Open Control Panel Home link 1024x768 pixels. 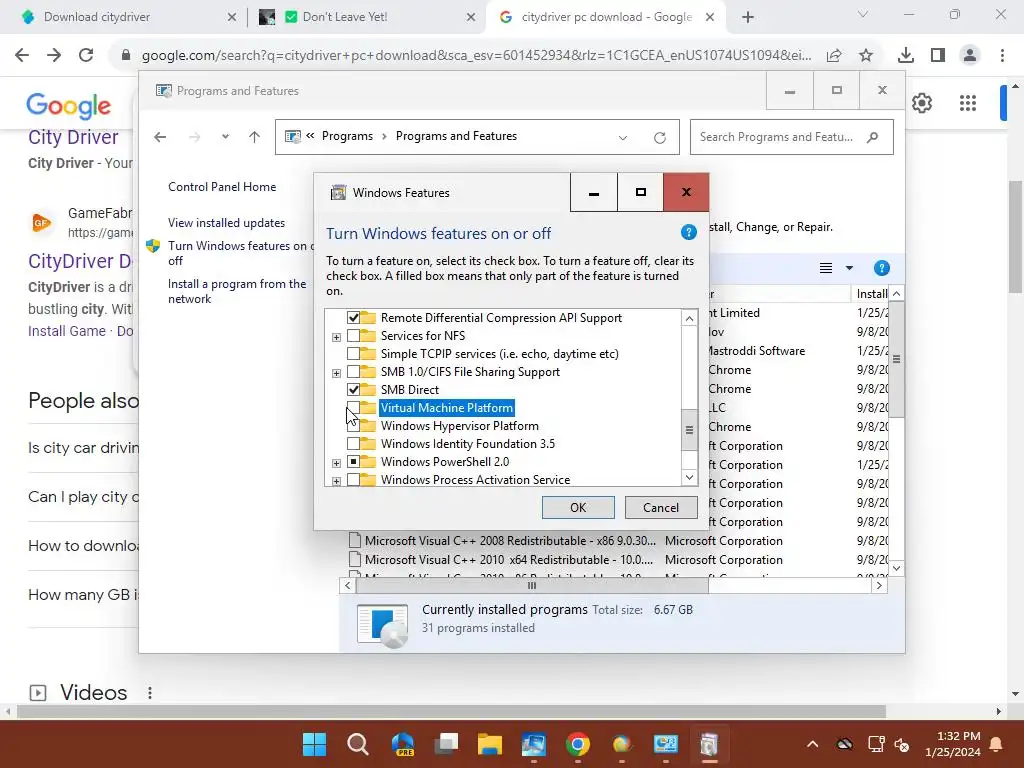tap(222, 187)
